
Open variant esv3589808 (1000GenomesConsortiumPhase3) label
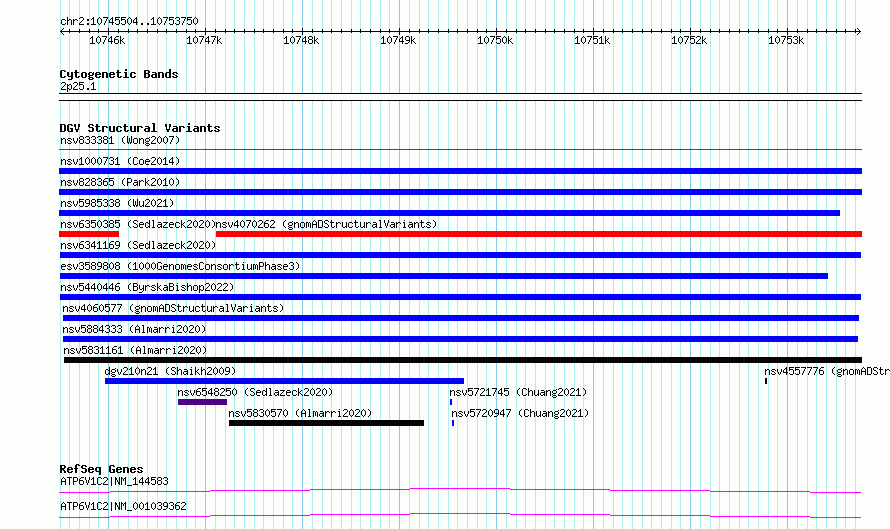pyautogui.click(x=180, y=266)
